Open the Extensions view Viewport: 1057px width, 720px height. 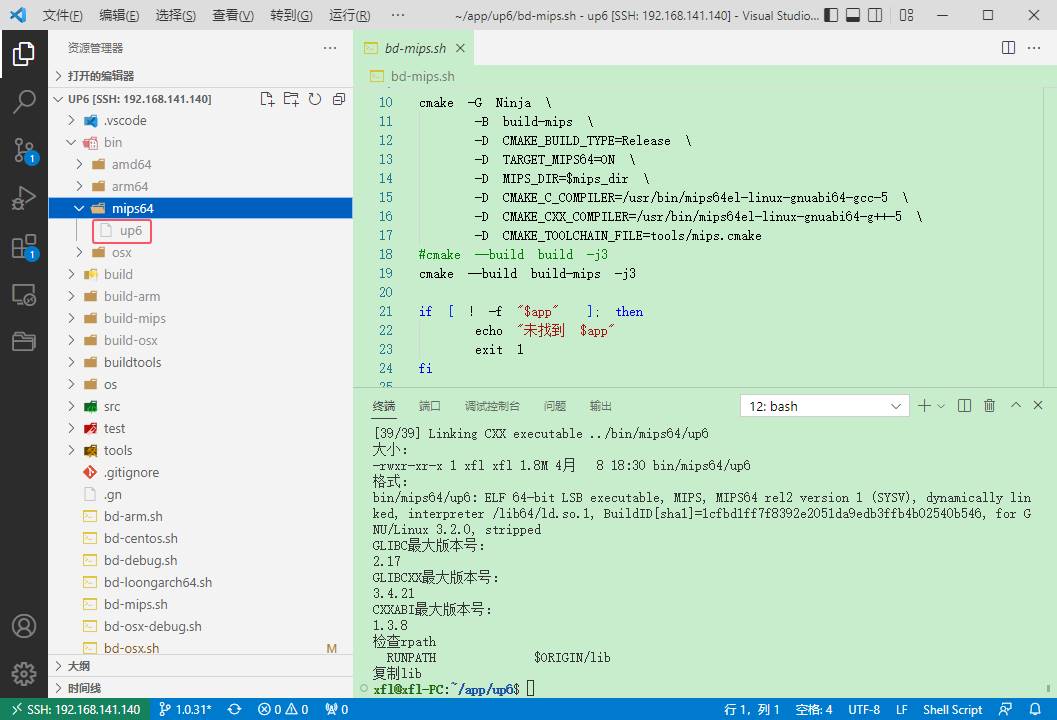click(24, 247)
